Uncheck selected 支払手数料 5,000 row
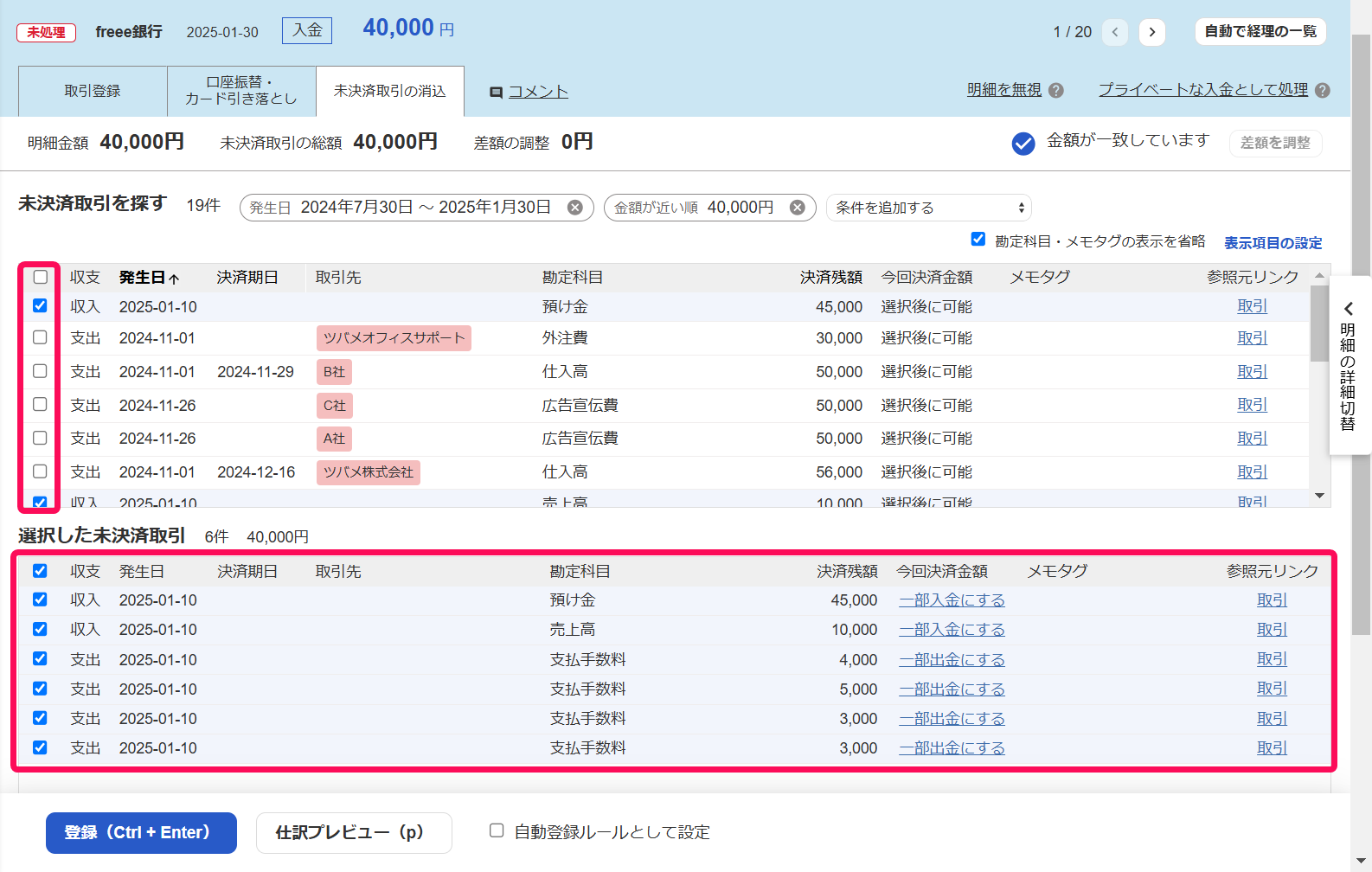This screenshot has width=1372, height=872. [40, 689]
